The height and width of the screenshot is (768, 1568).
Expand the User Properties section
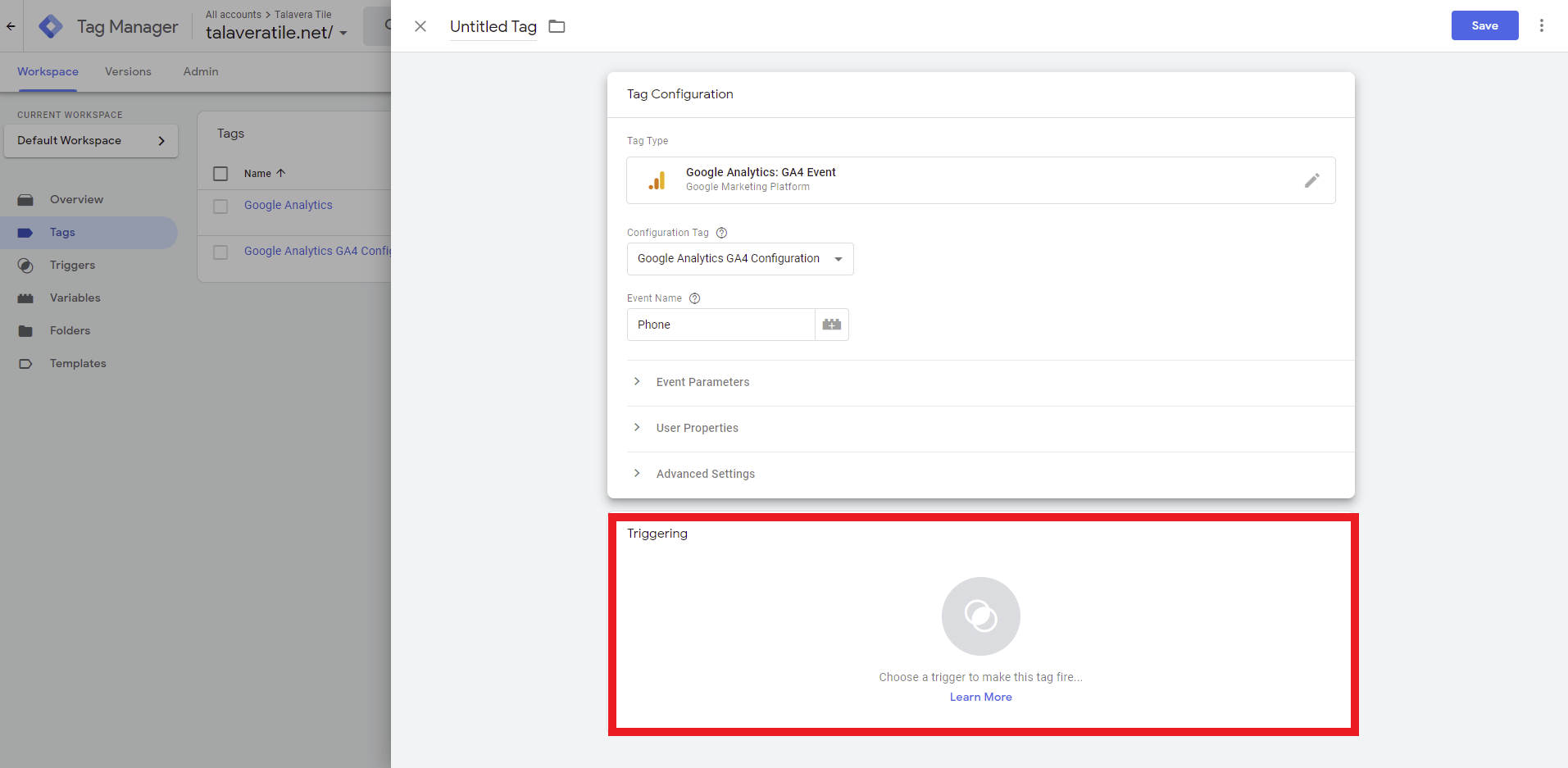697,428
